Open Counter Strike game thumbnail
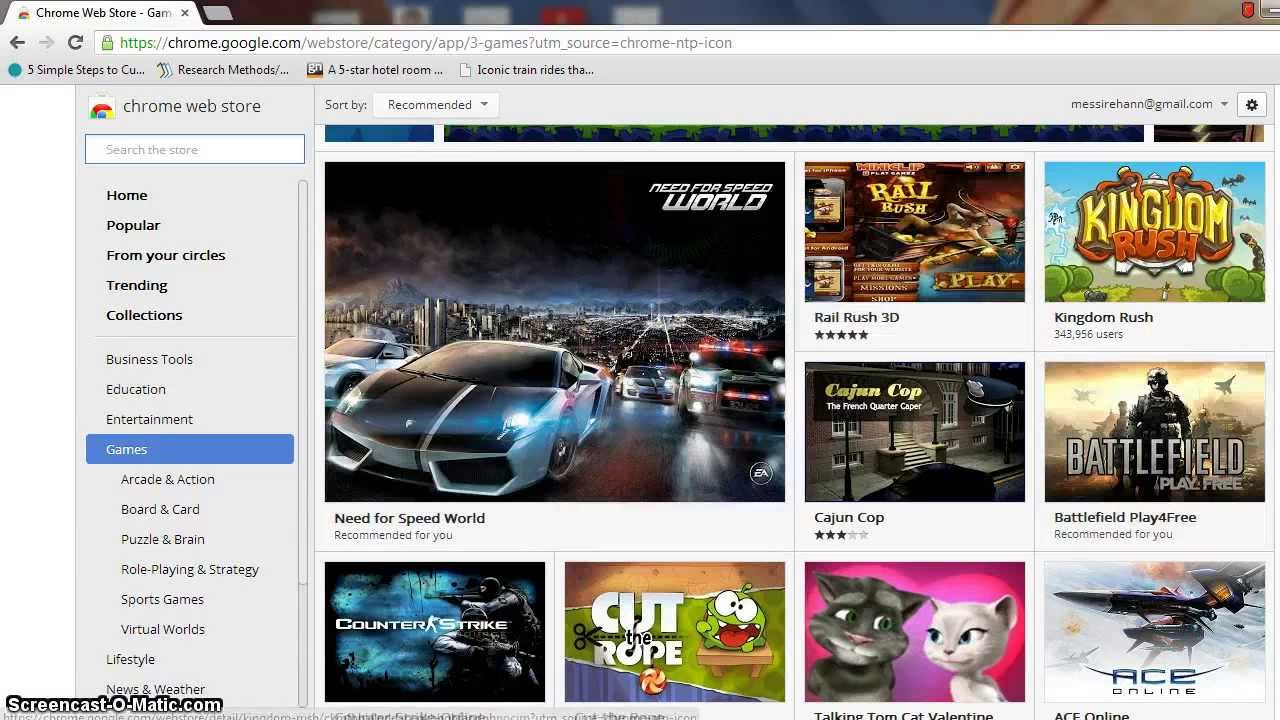The image size is (1280, 720). point(435,632)
